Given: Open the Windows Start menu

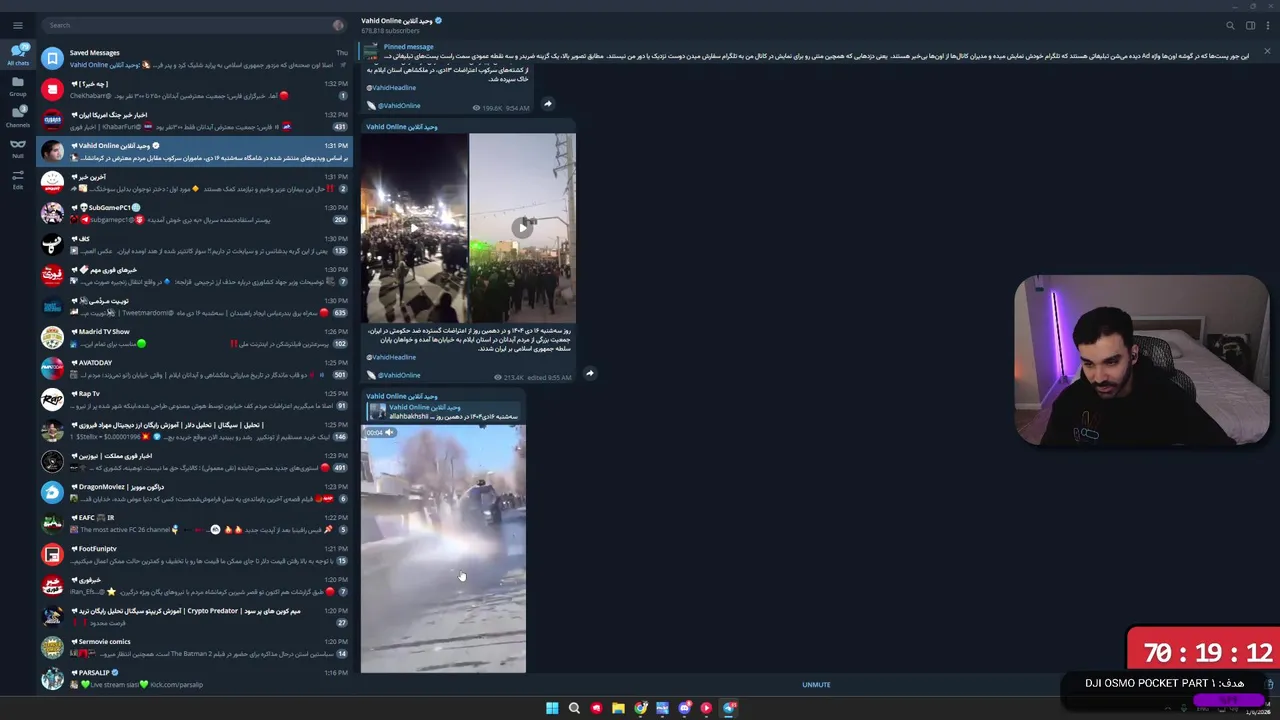Looking at the screenshot, I should coord(552,708).
